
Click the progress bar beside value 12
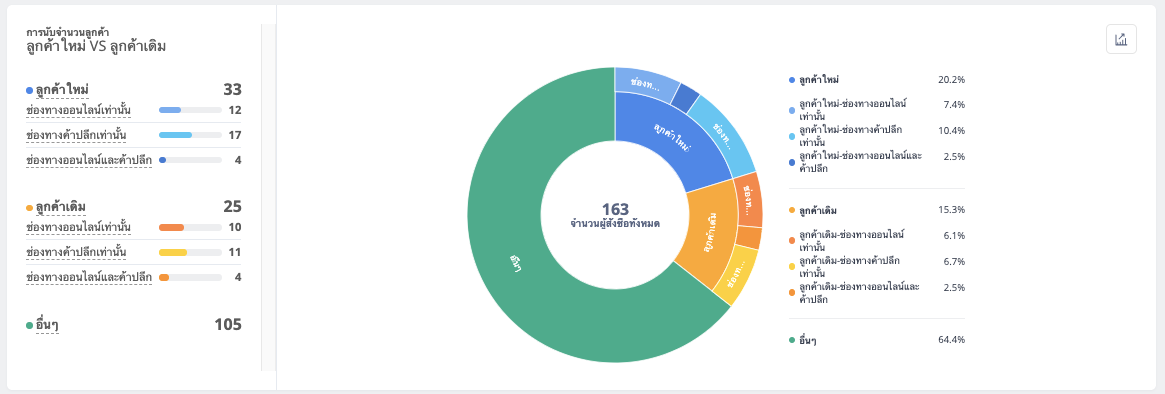coord(190,111)
